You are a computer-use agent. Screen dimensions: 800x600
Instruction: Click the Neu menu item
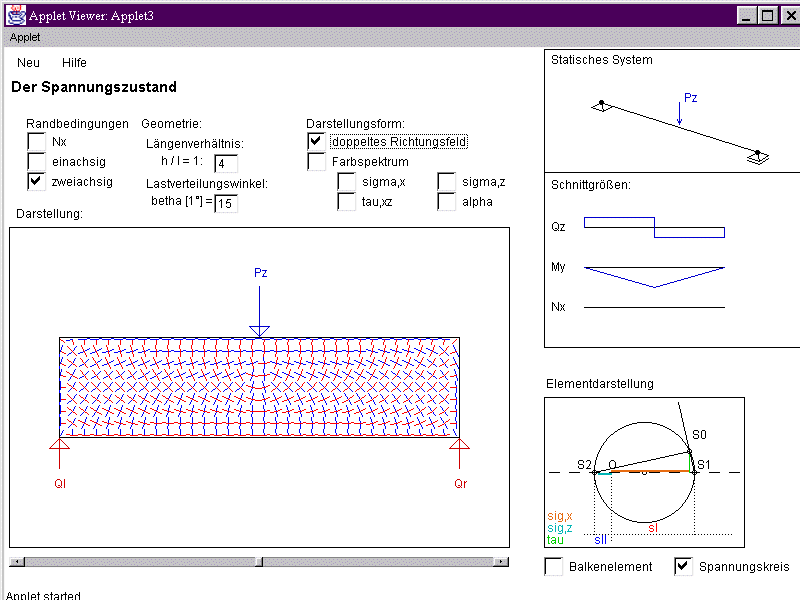29,62
